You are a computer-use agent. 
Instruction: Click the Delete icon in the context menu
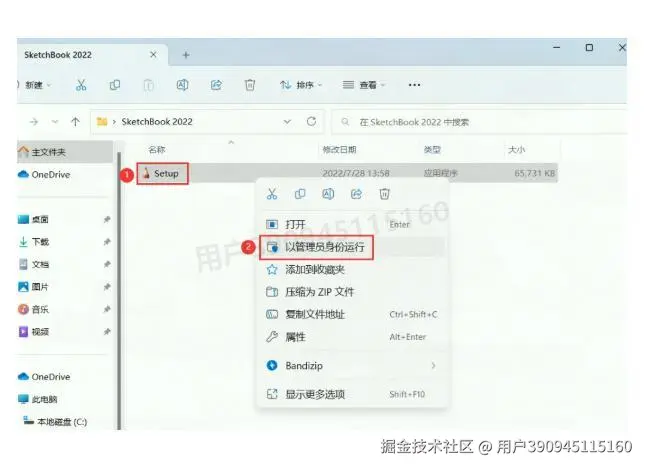(x=384, y=194)
